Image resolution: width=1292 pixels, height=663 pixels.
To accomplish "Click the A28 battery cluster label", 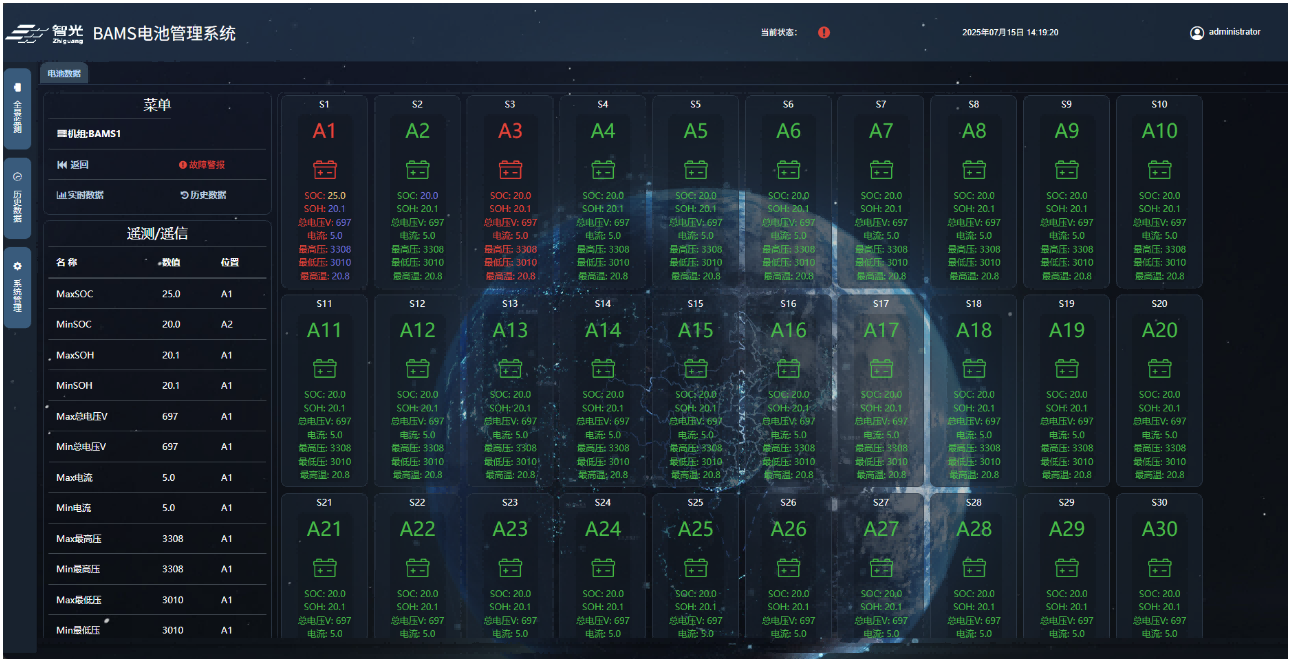I will pos(974,529).
